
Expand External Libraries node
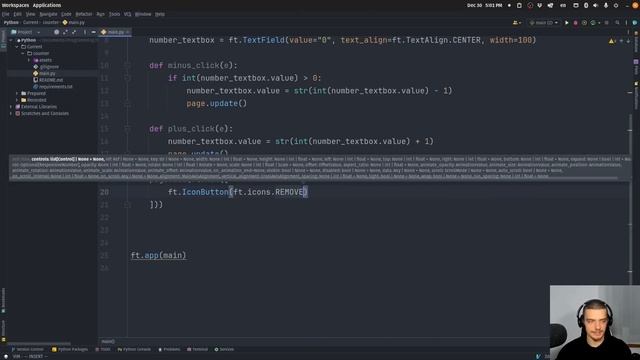point(11,107)
